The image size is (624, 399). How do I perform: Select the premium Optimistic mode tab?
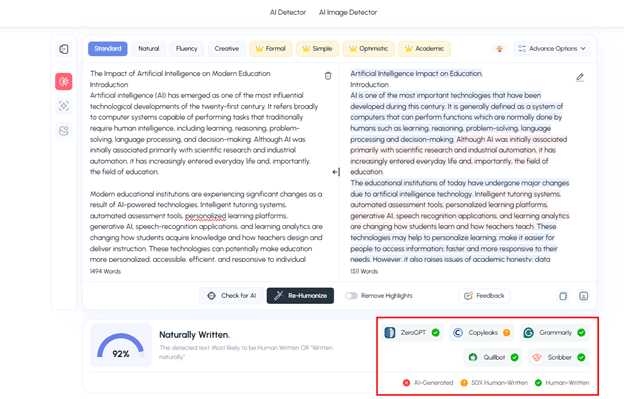(369, 49)
